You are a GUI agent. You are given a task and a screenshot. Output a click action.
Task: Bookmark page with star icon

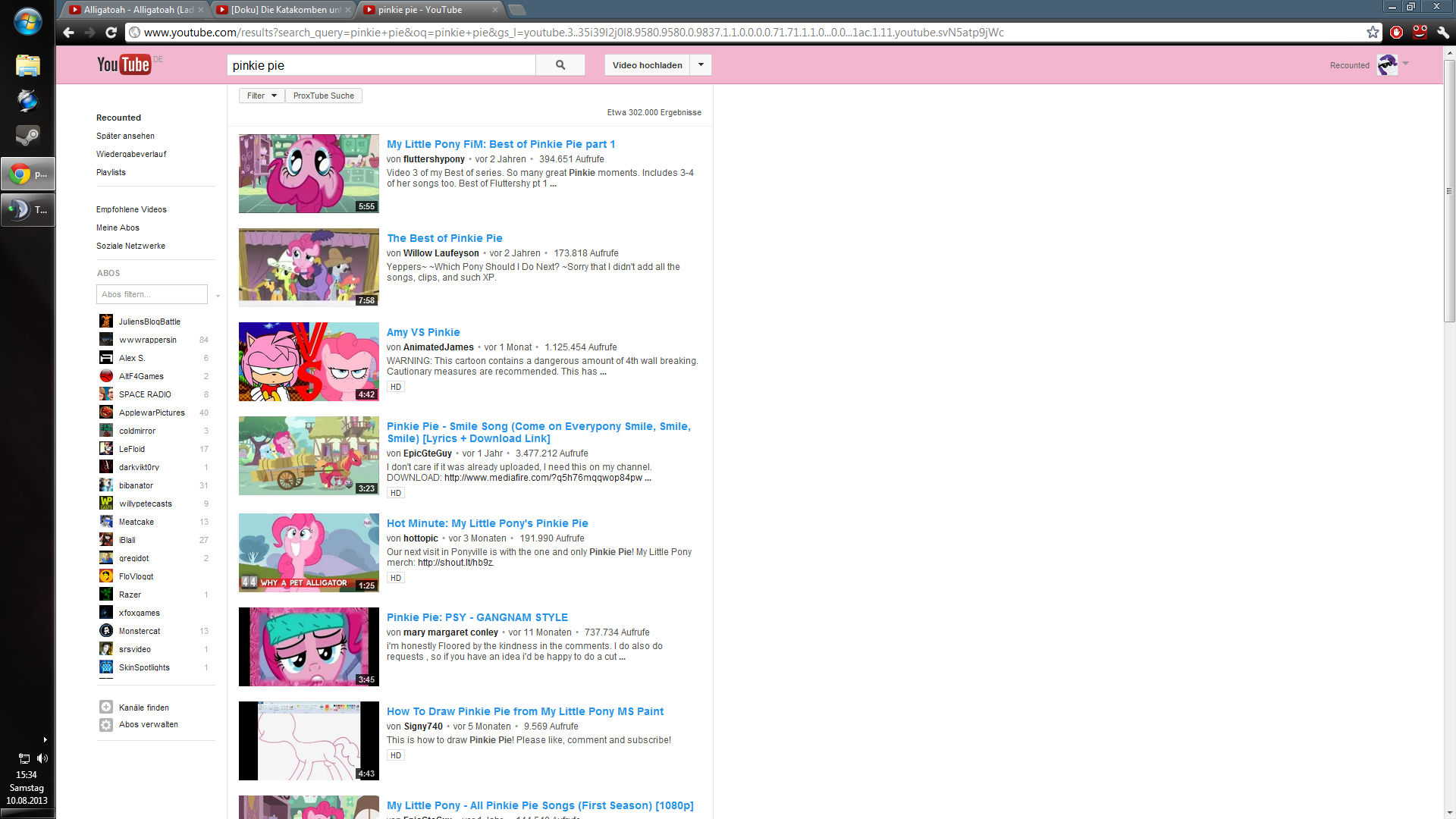[x=1373, y=33]
